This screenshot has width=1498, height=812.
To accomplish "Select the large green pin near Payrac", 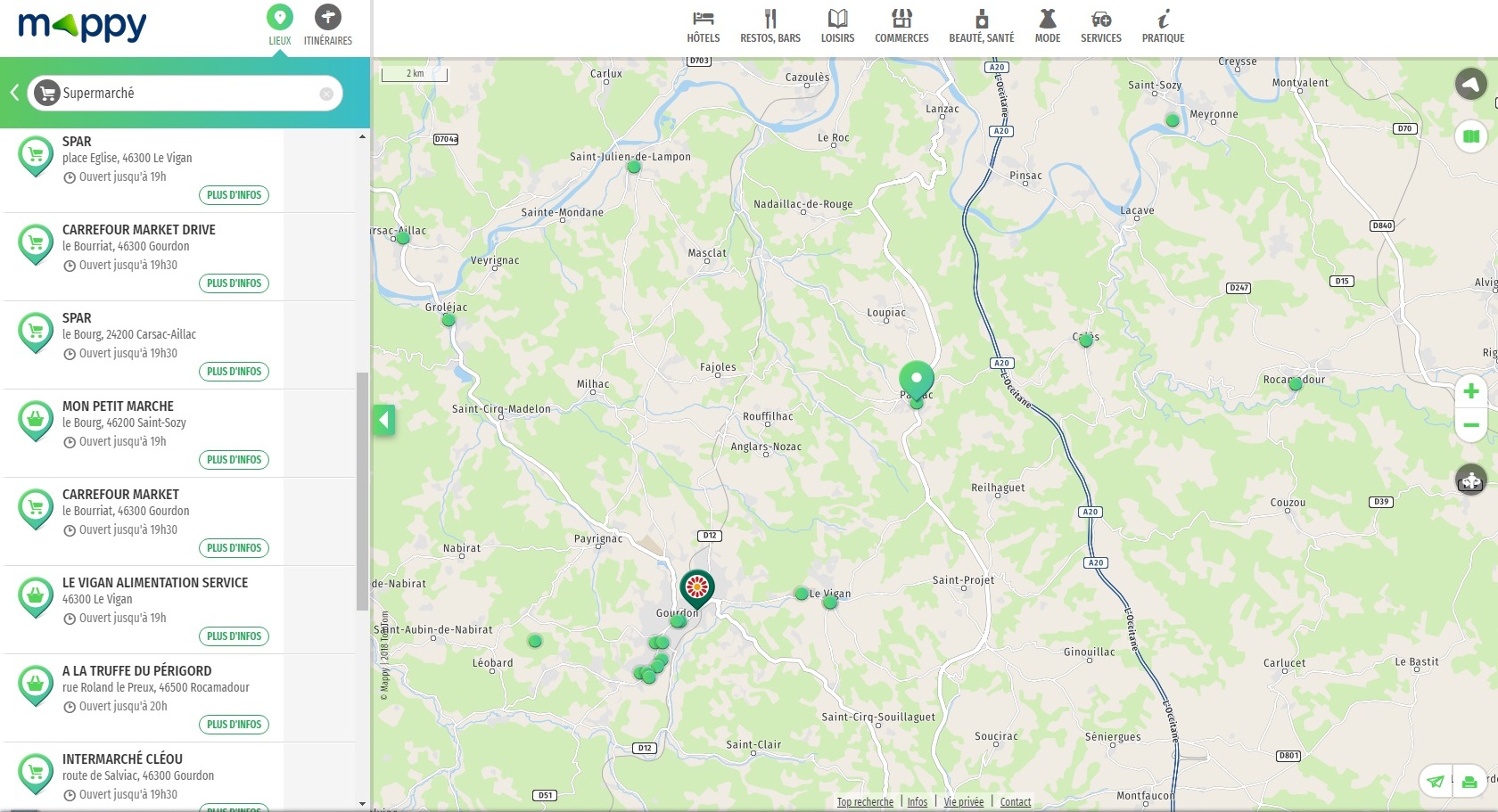I will pyautogui.click(x=916, y=379).
